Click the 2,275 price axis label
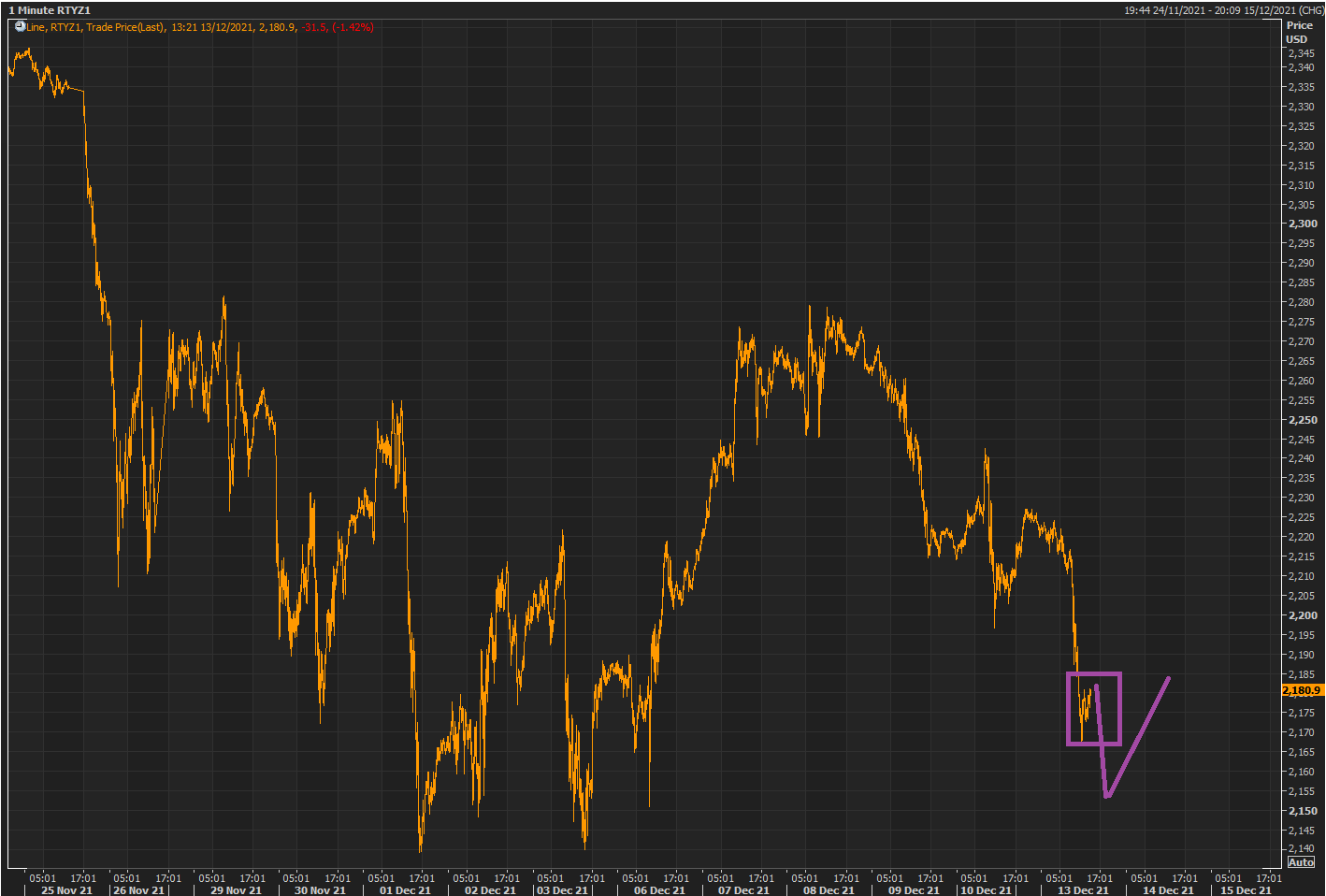Screen dimensions: 1326x896 pyautogui.click(x=1301, y=322)
